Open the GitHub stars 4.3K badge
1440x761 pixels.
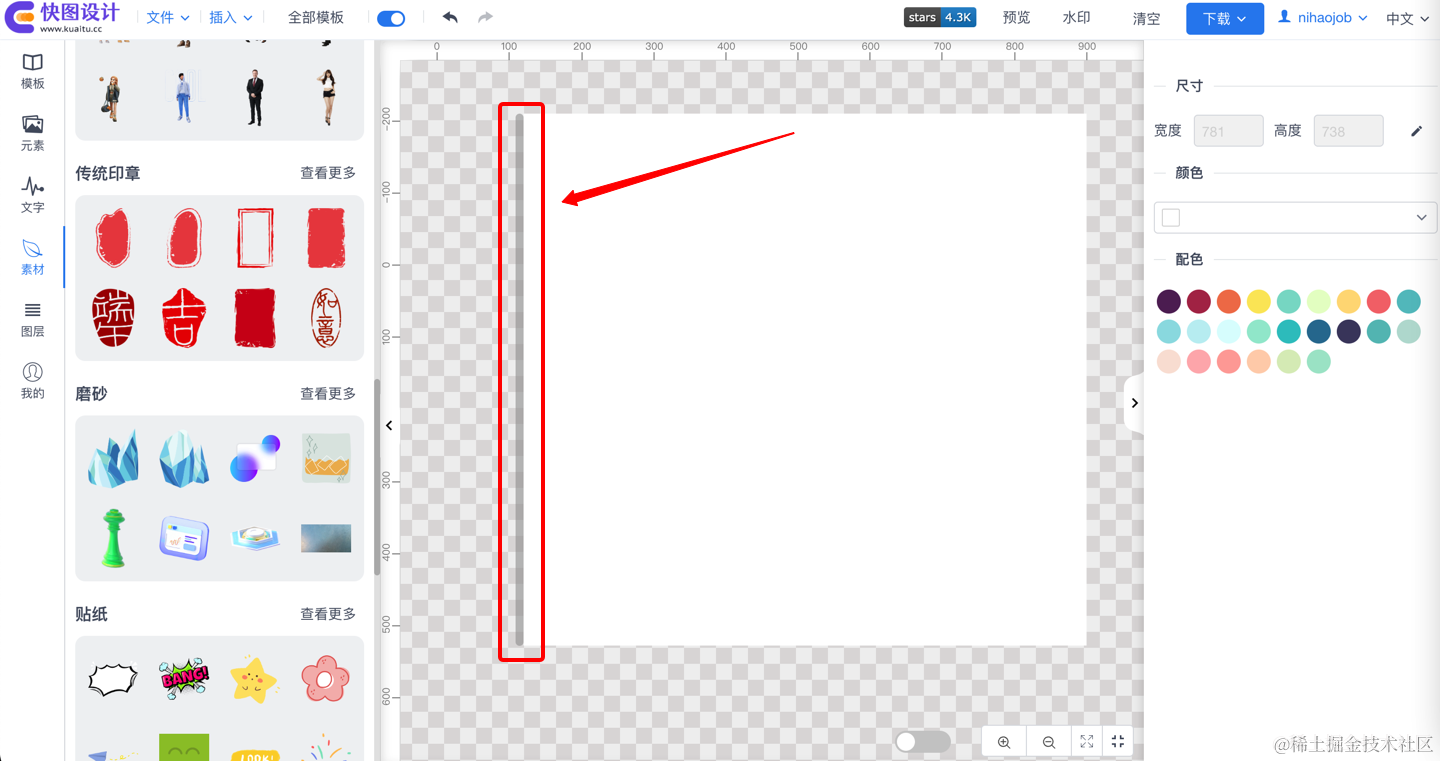tap(940, 17)
